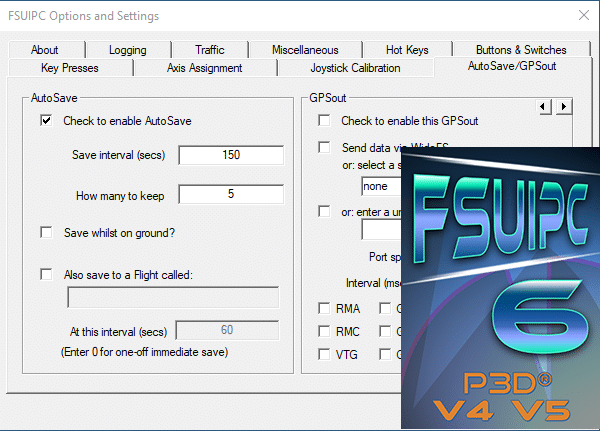
Task: Enable Send data via WideFS checkbox
Action: coord(324,148)
